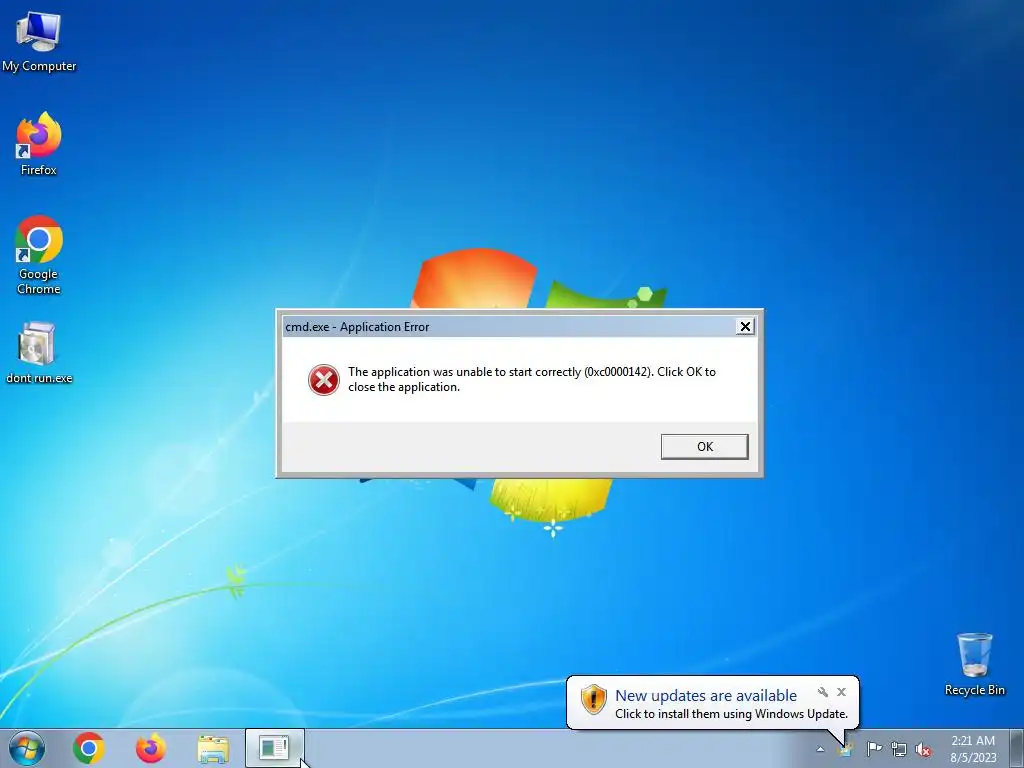1024x768 pixels.
Task: Select the Firefox desktop shortcut
Action: pos(39,144)
